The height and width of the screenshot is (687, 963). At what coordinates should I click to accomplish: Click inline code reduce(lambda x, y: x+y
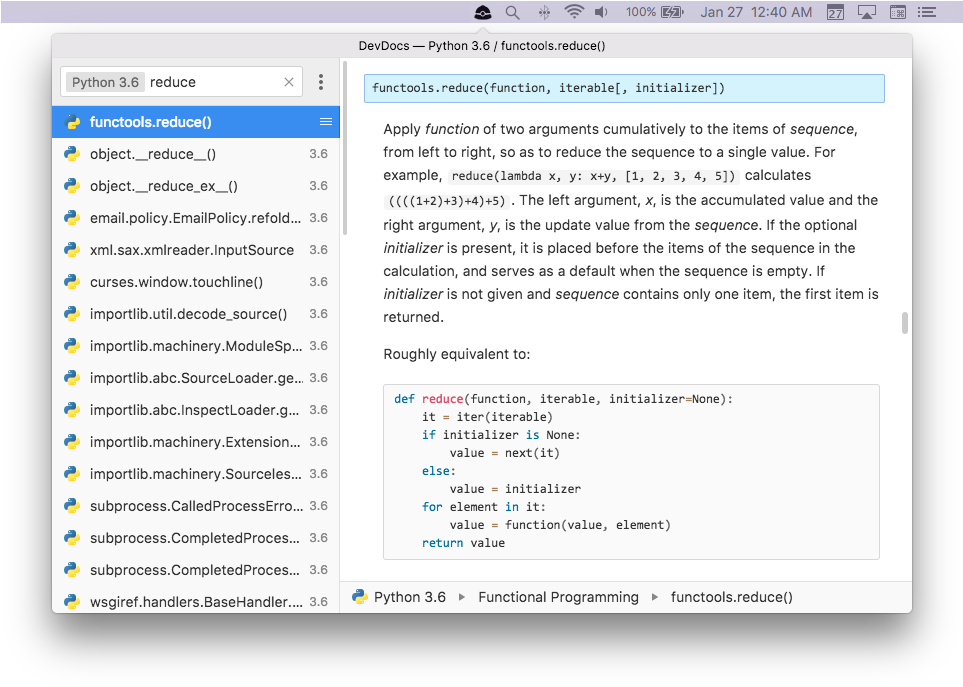593,176
